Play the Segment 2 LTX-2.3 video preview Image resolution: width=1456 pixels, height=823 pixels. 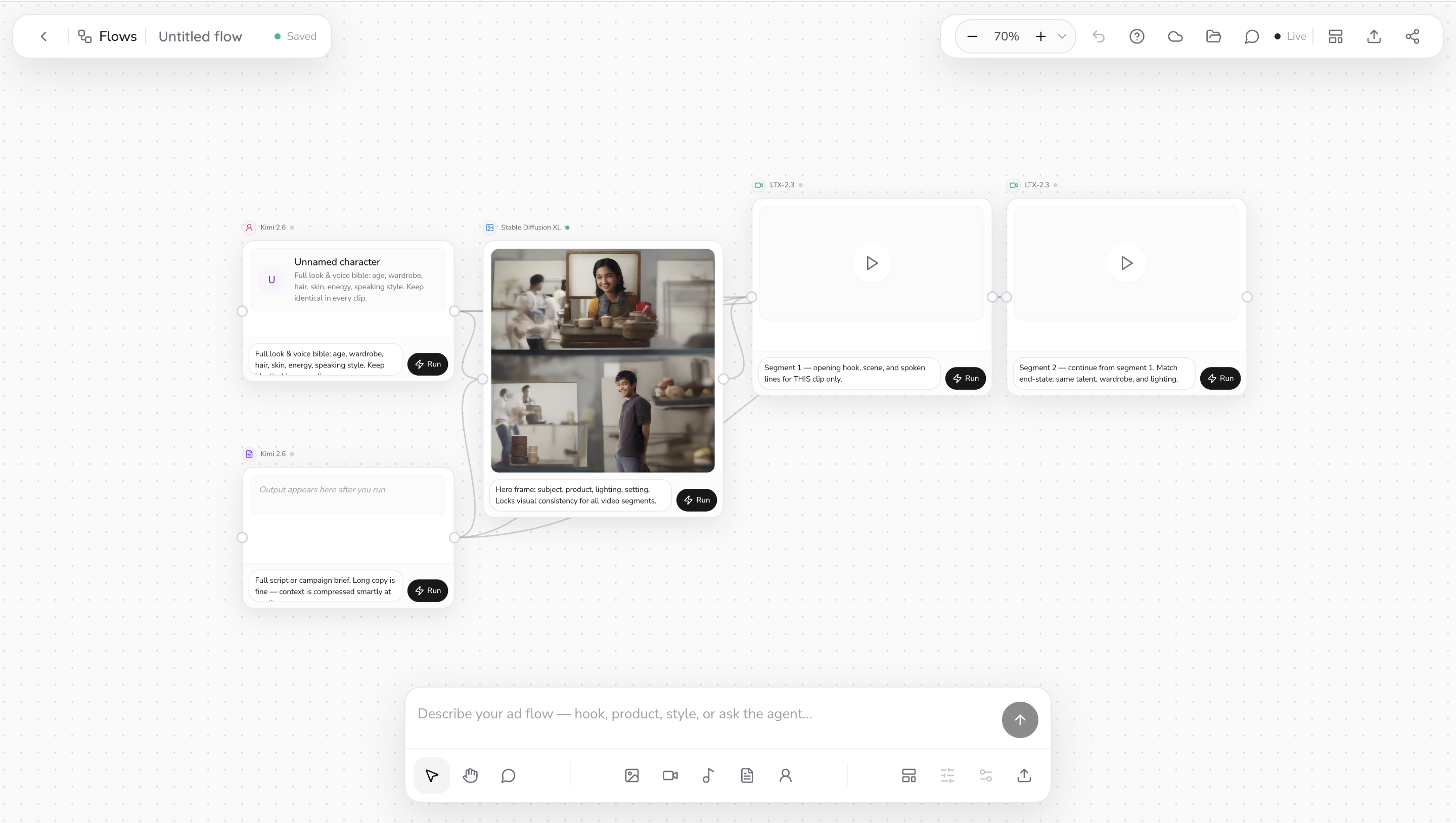(x=1126, y=263)
